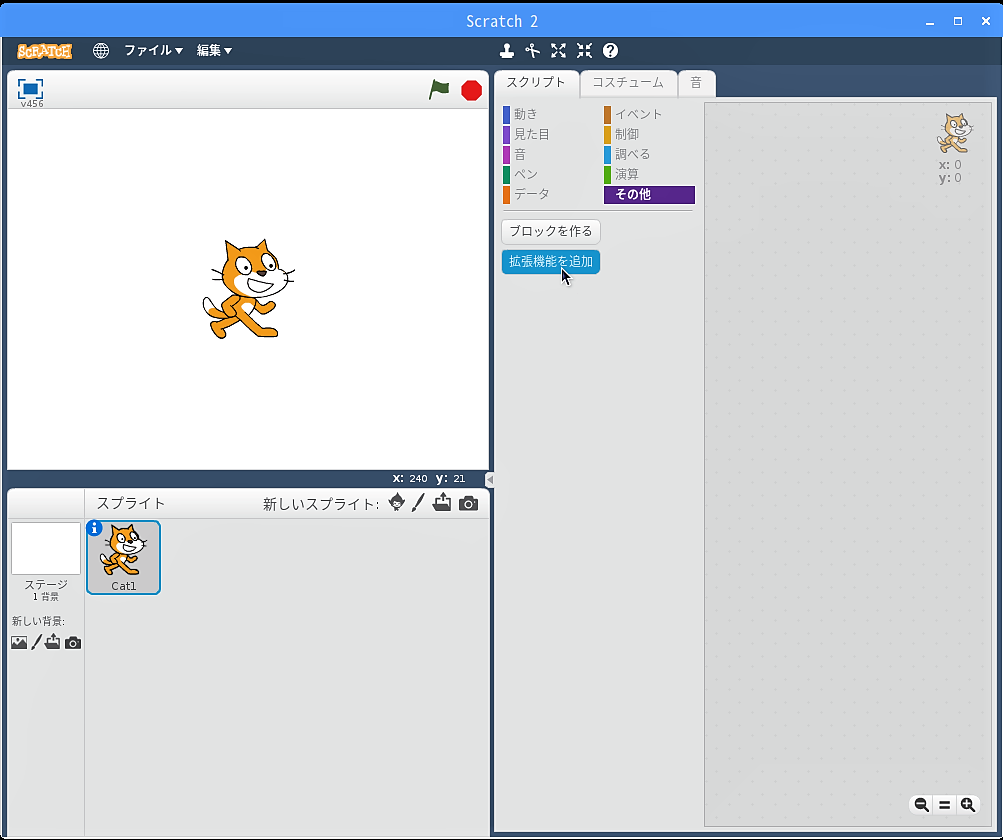Screen dimensions: 1003x840
Task: Choose new sprite from library
Action: (397, 503)
